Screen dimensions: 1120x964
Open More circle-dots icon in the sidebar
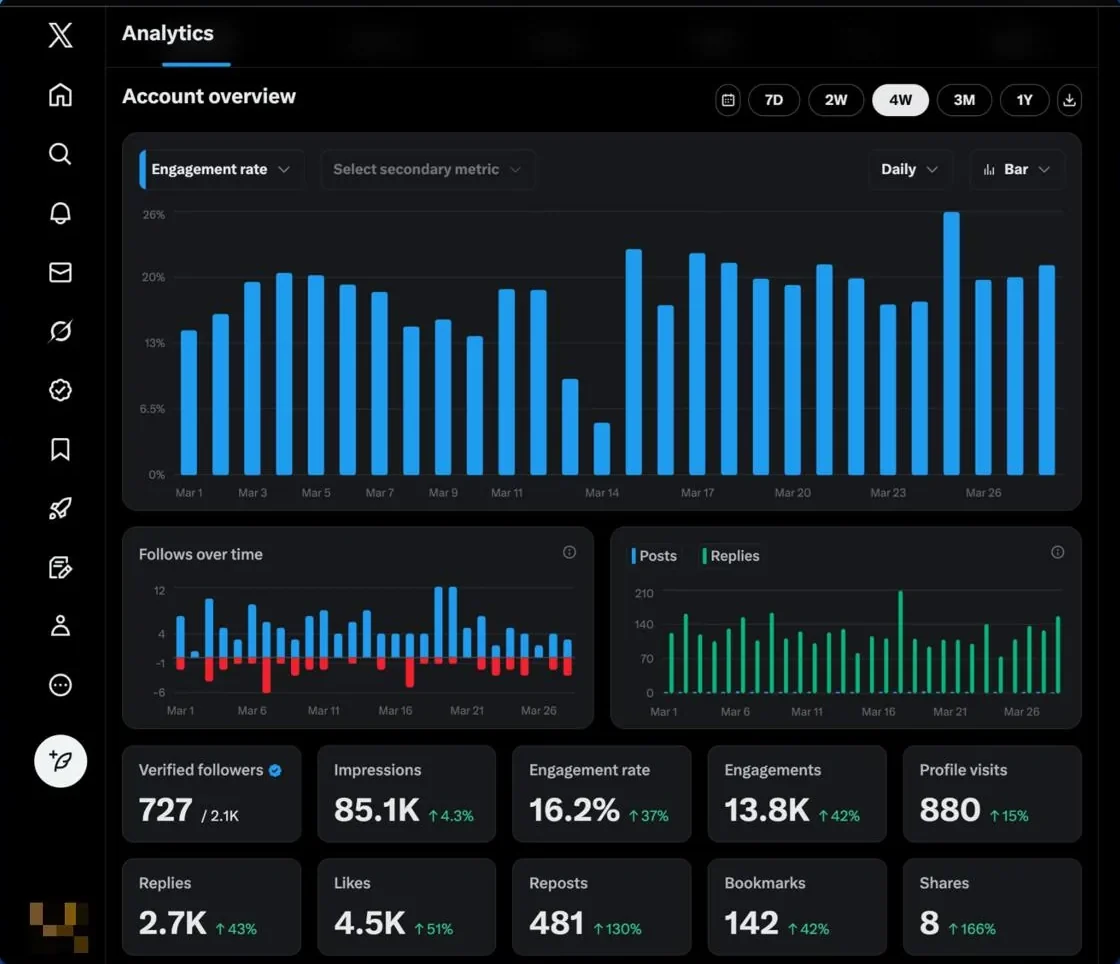pyautogui.click(x=61, y=685)
